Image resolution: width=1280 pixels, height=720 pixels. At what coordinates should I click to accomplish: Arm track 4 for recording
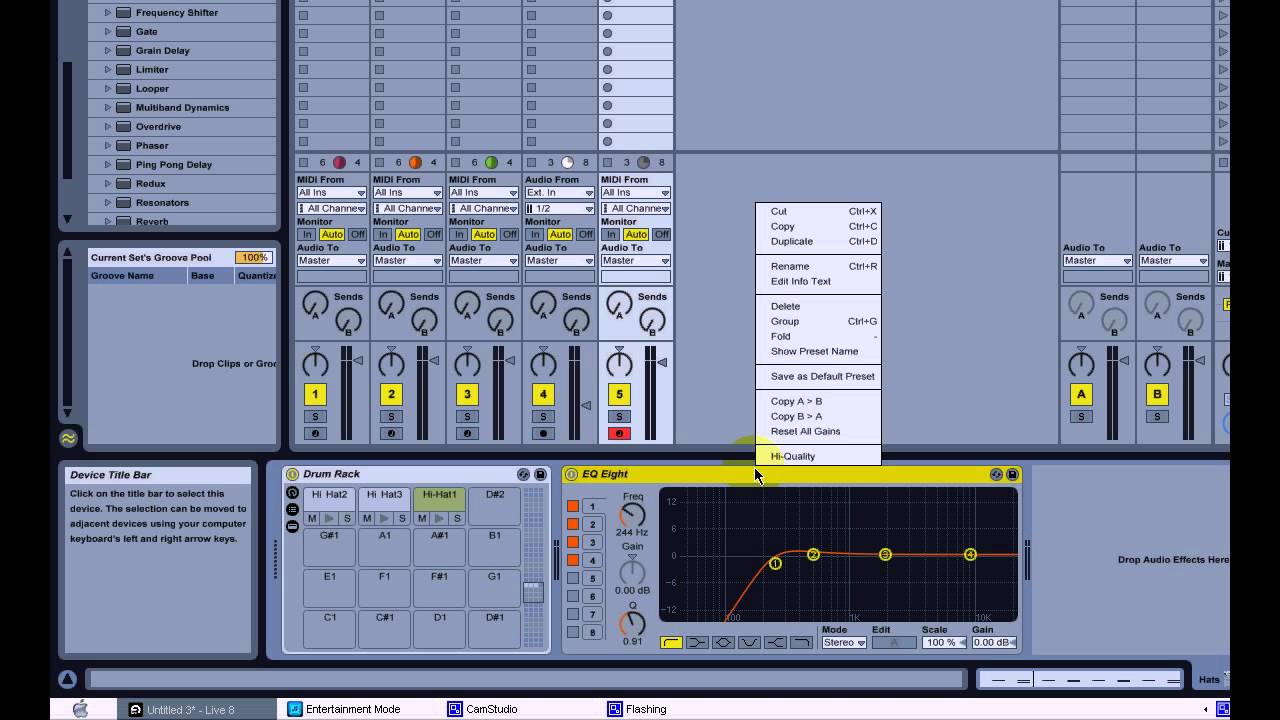543,433
